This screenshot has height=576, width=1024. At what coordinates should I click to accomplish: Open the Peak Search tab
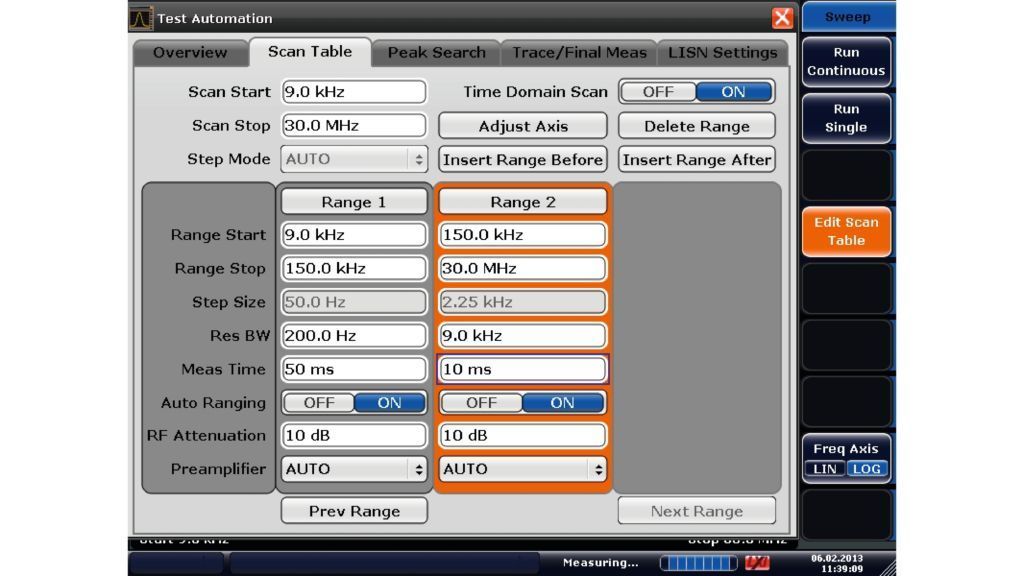[x=436, y=53]
